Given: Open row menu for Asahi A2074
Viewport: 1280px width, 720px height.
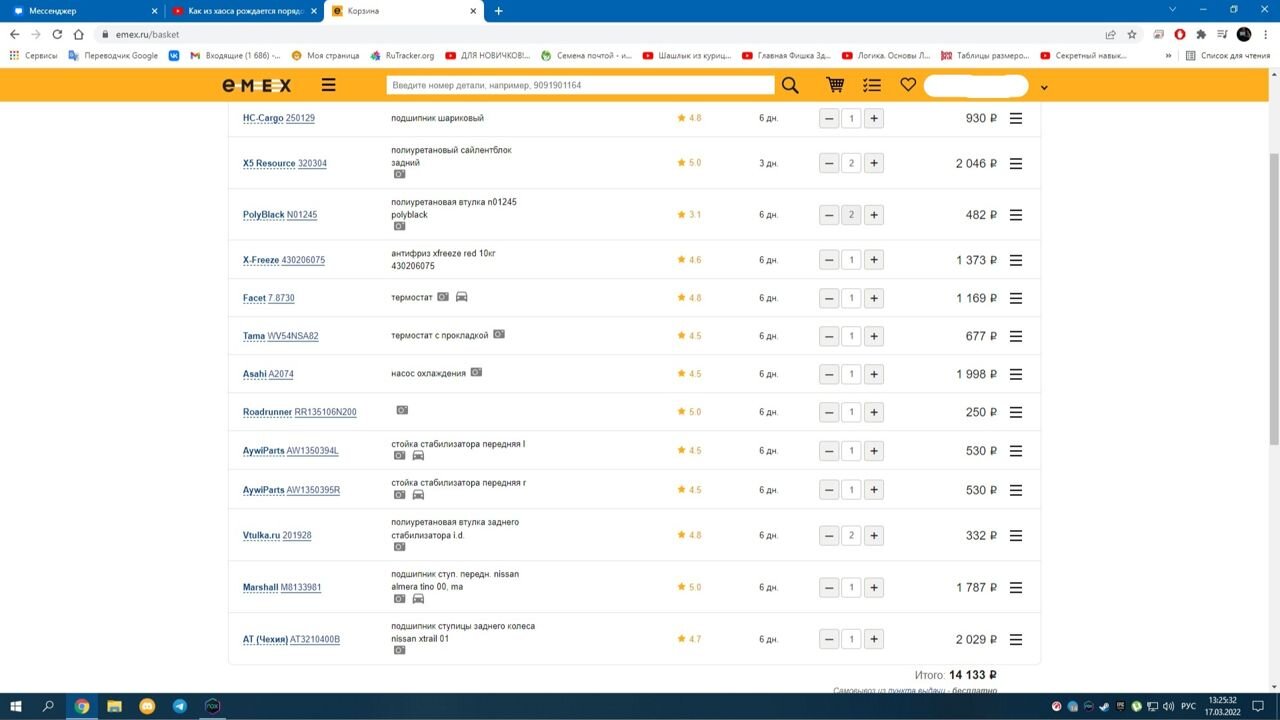Looking at the screenshot, I should (x=1016, y=374).
